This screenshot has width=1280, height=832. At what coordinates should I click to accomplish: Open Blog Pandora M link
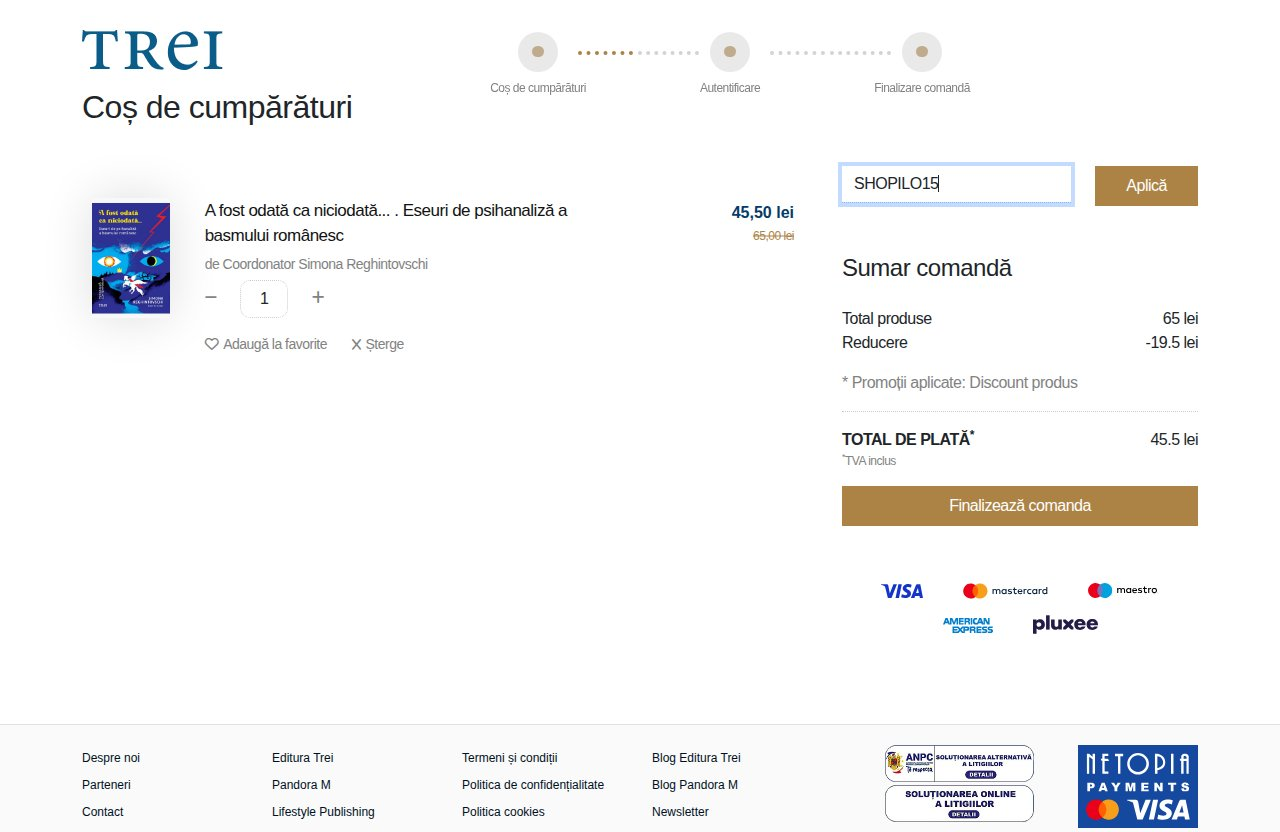click(695, 785)
